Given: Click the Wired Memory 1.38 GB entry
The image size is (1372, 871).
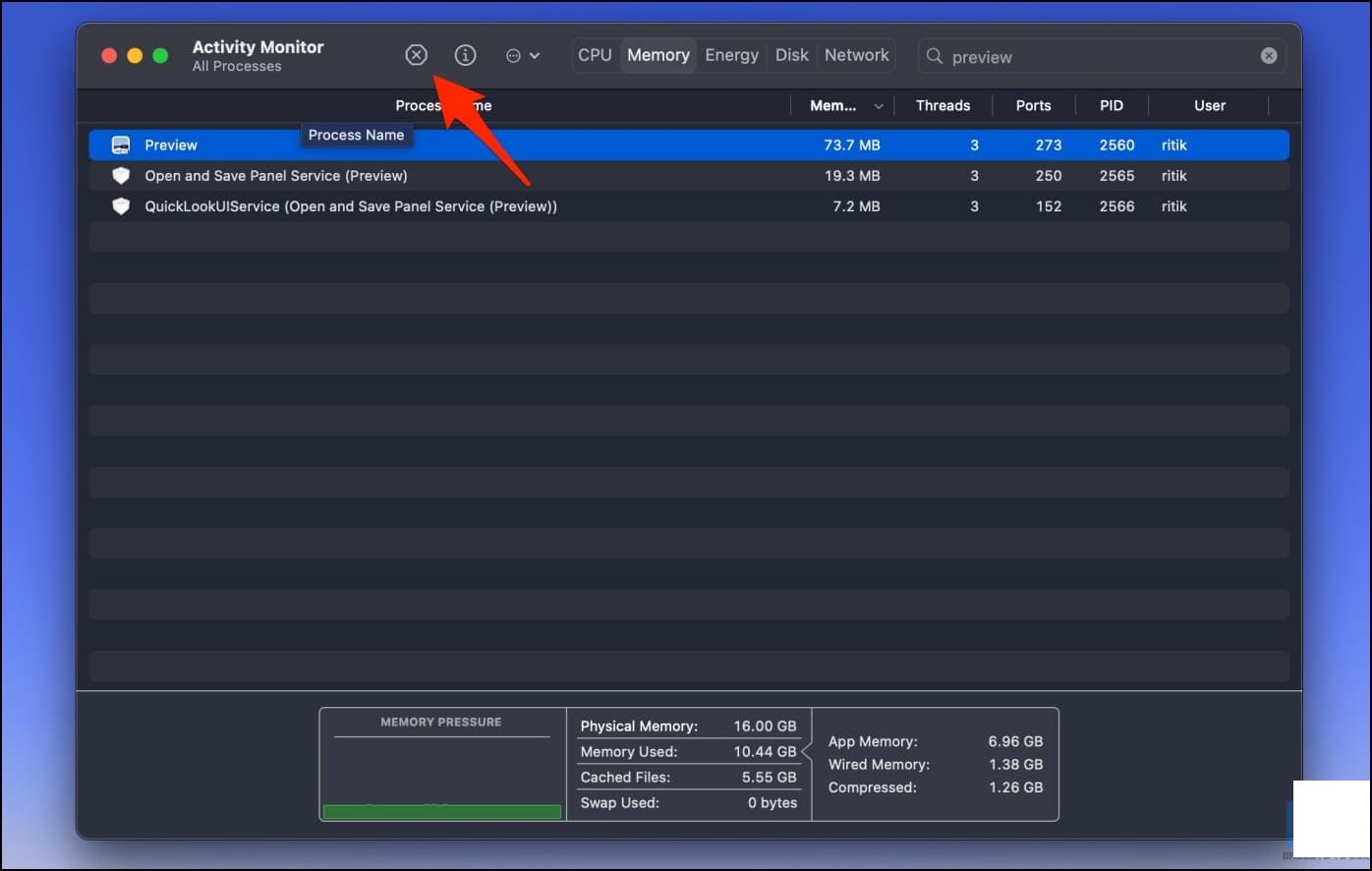Looking at the screenshot, I should tap(935, 764).
